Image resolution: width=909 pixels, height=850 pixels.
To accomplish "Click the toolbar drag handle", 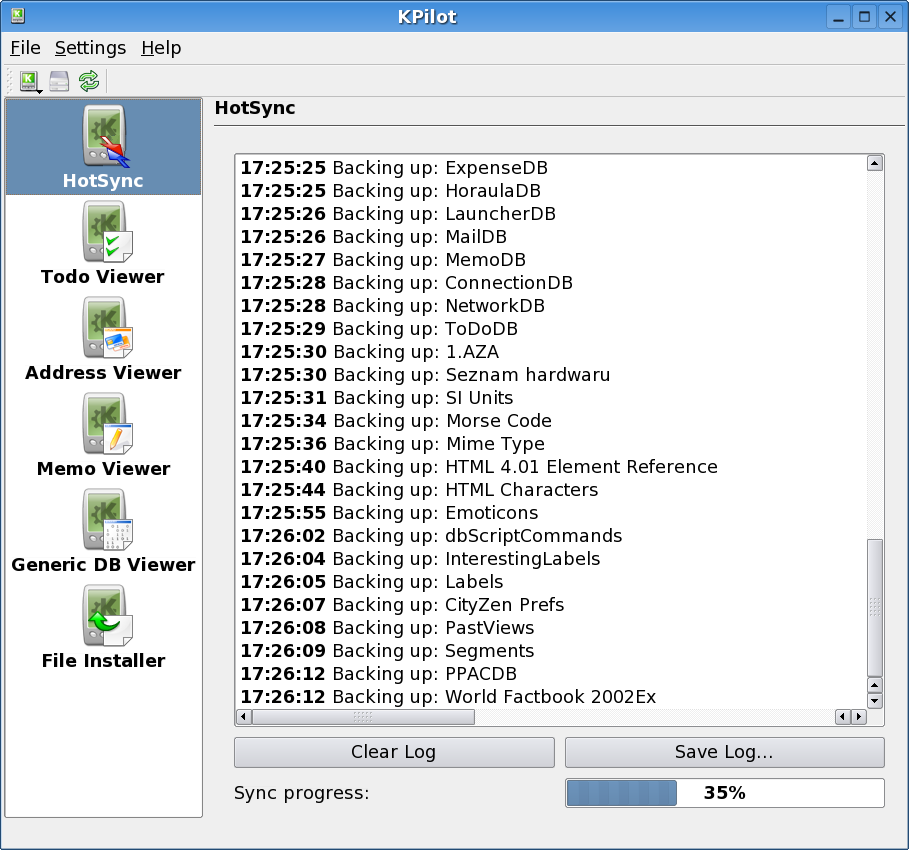I will point(9,81).
